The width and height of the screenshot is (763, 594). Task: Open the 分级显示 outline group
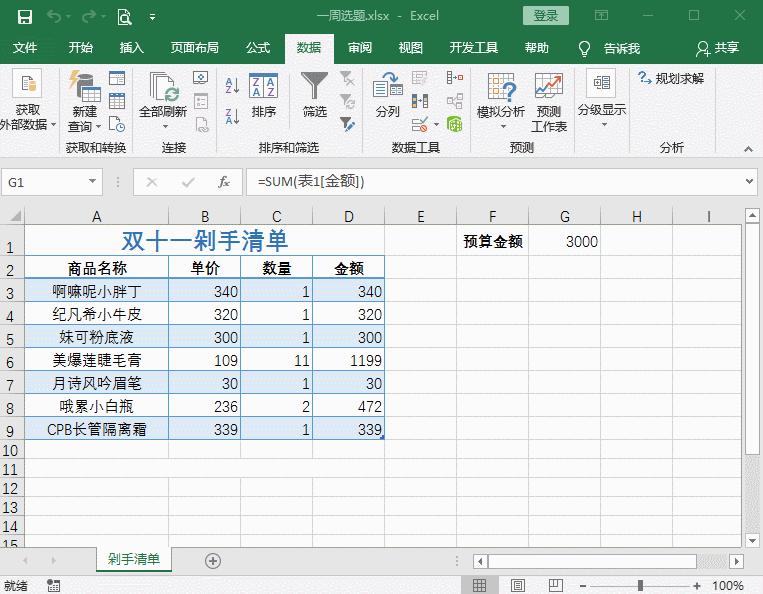tap(602, 99)
